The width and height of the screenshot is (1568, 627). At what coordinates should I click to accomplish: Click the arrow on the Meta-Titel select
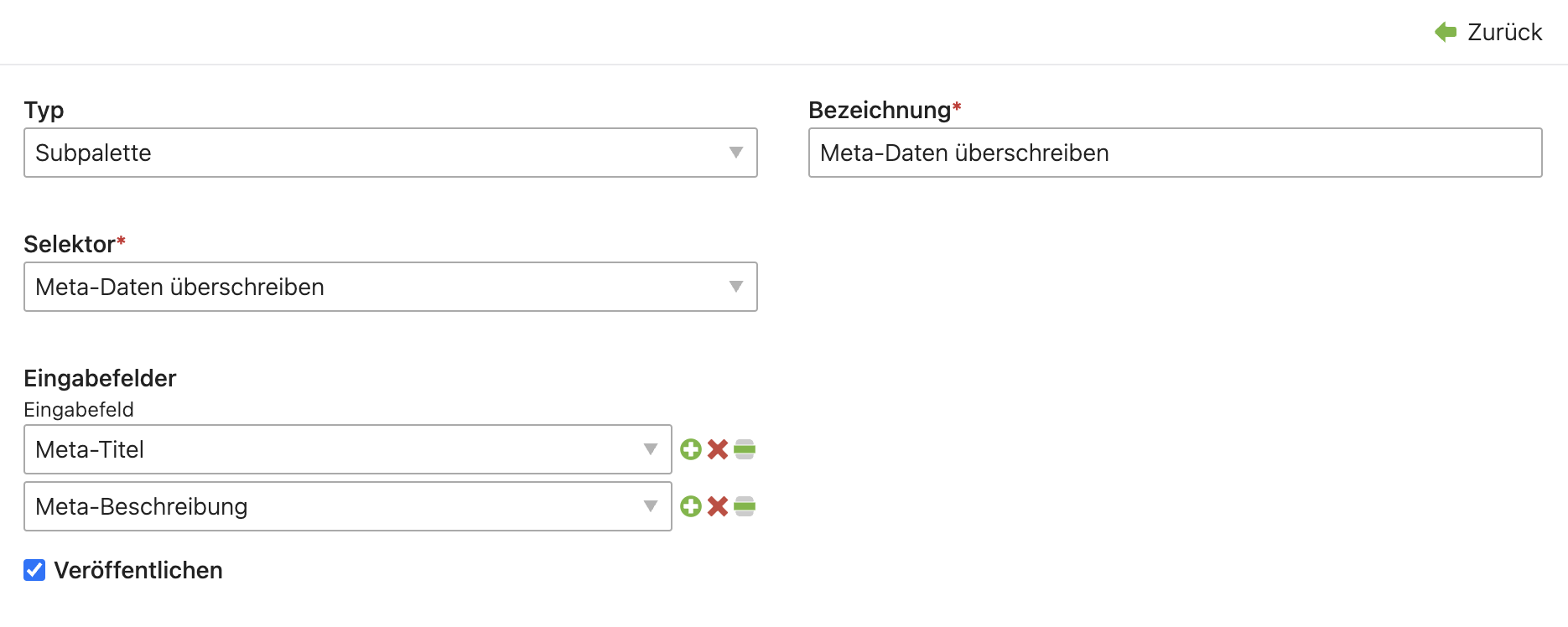(x=651, y=449)
